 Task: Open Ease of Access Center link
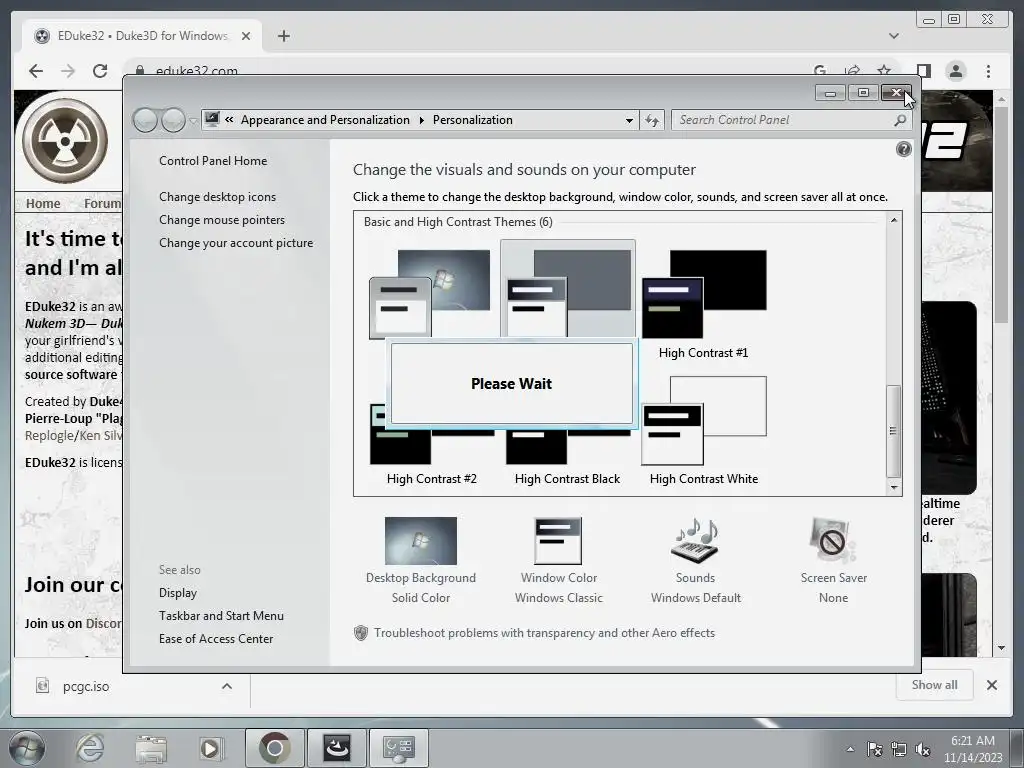coord(216,638)
